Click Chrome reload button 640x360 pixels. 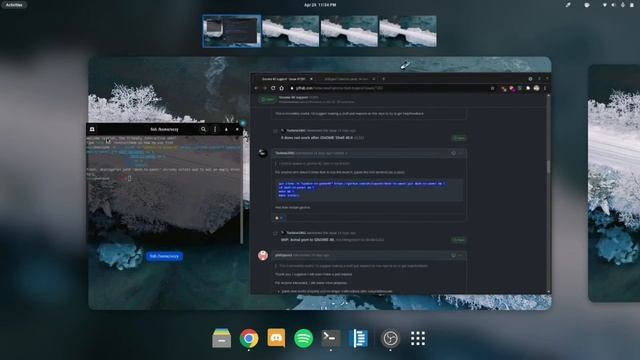coord(273,88)
